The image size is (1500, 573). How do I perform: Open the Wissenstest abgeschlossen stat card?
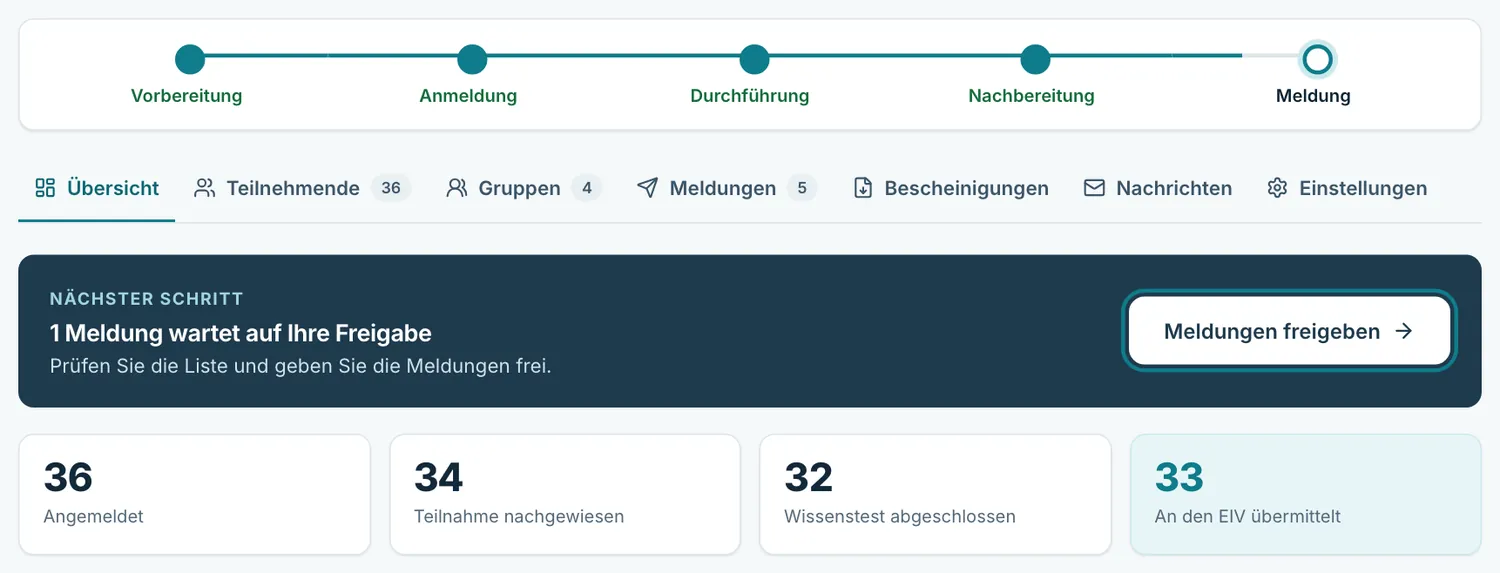pyautogui.click(x=935, y=494)
